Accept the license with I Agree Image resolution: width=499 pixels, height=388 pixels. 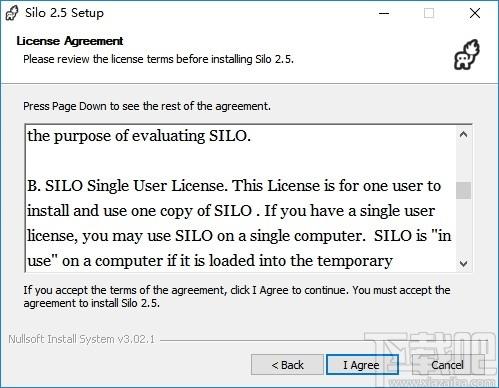(362, 365)
